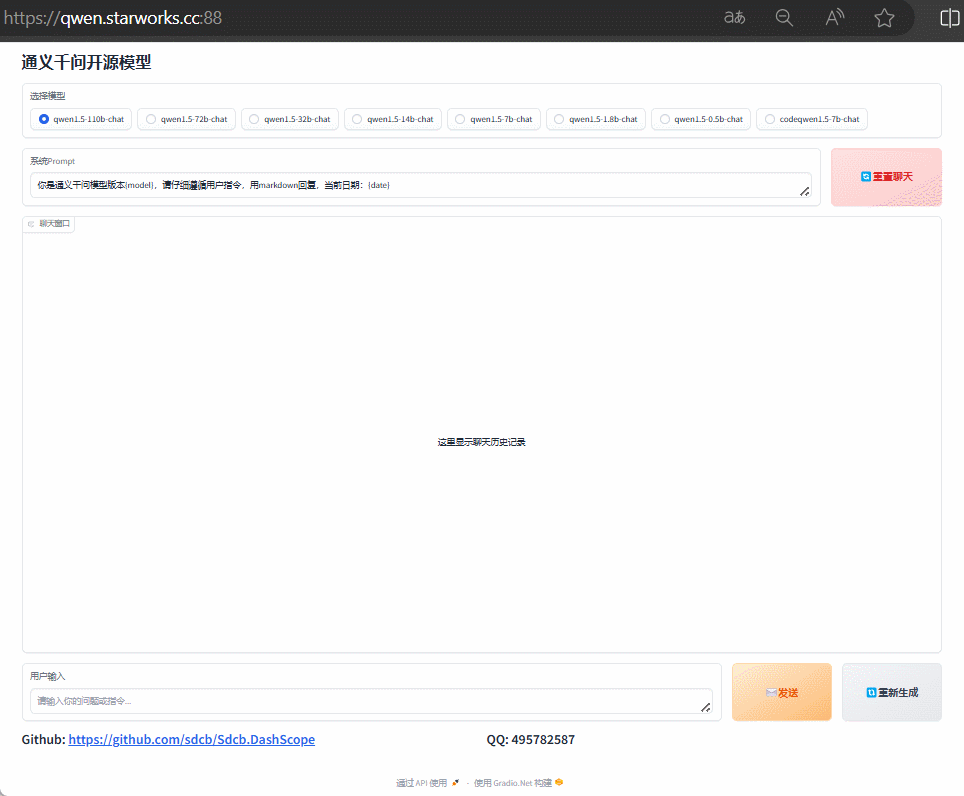Open the split screen icon at top right
This screenshot has width=964, height=796.
[948, 17]
